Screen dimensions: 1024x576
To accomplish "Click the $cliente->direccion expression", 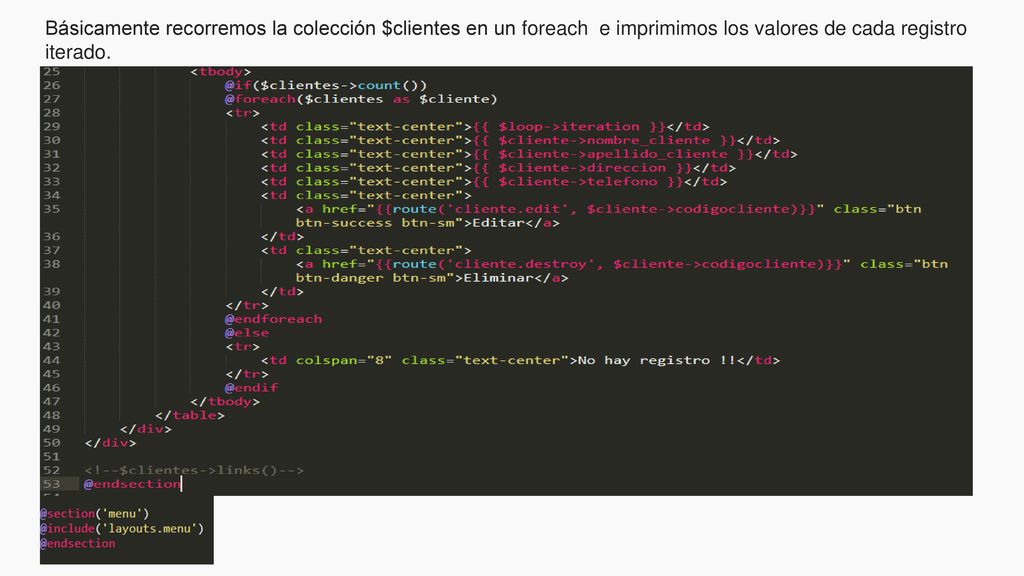I will tap(582, 168).
